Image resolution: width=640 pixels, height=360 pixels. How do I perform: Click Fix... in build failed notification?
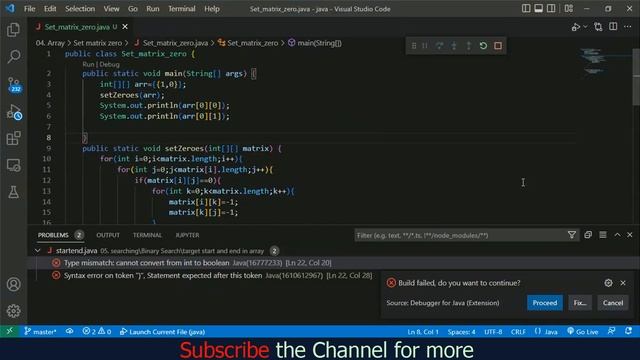point(580,303)
